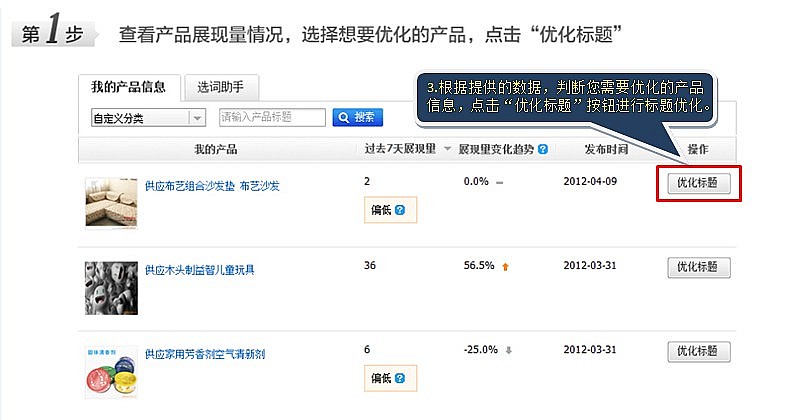The height and width of the screenshot is (420, 800).
Task: Click the 发布时间 column header
Action: (606, 149)
